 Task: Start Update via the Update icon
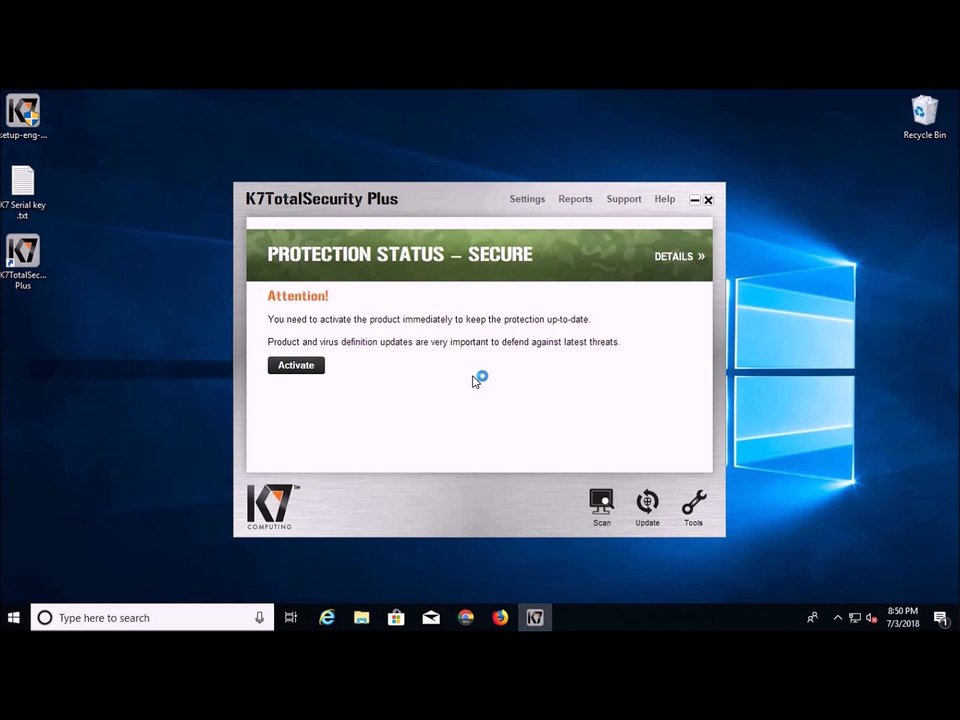click(x=647, y=508)
